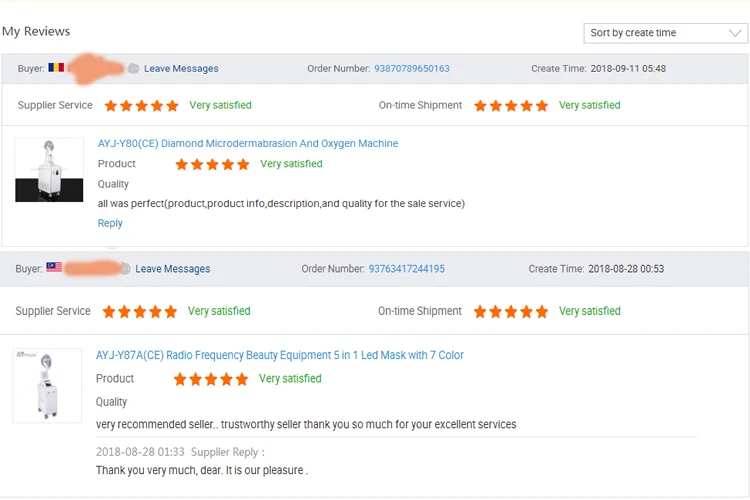This screenshot has height=500, width=750.
Task: Open order number 93870789650163
Action: point(411,69)
